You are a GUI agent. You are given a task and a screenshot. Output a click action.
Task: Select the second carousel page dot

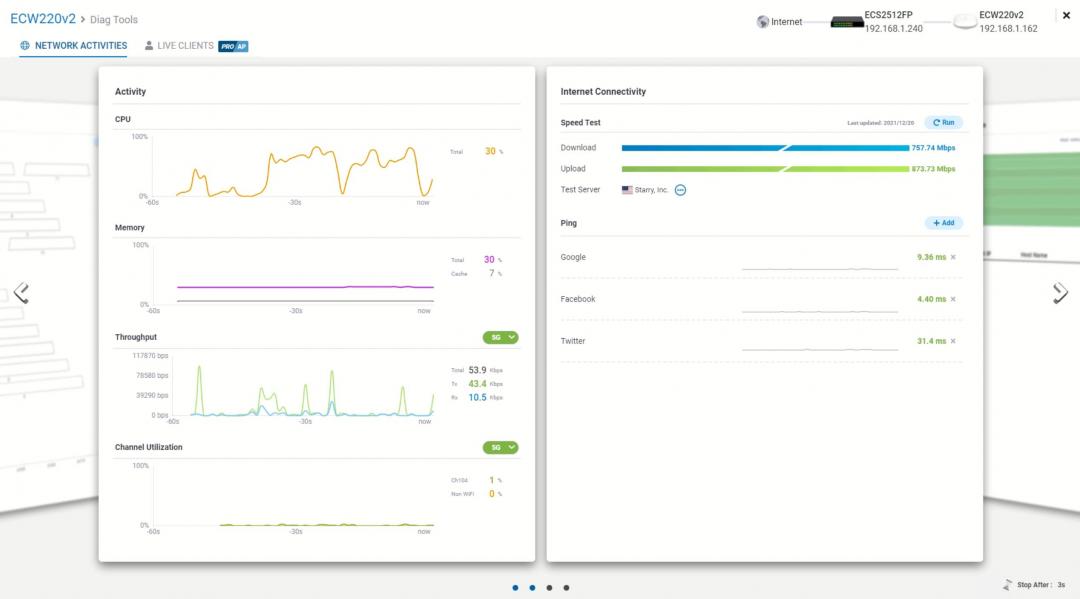point(532,587)
